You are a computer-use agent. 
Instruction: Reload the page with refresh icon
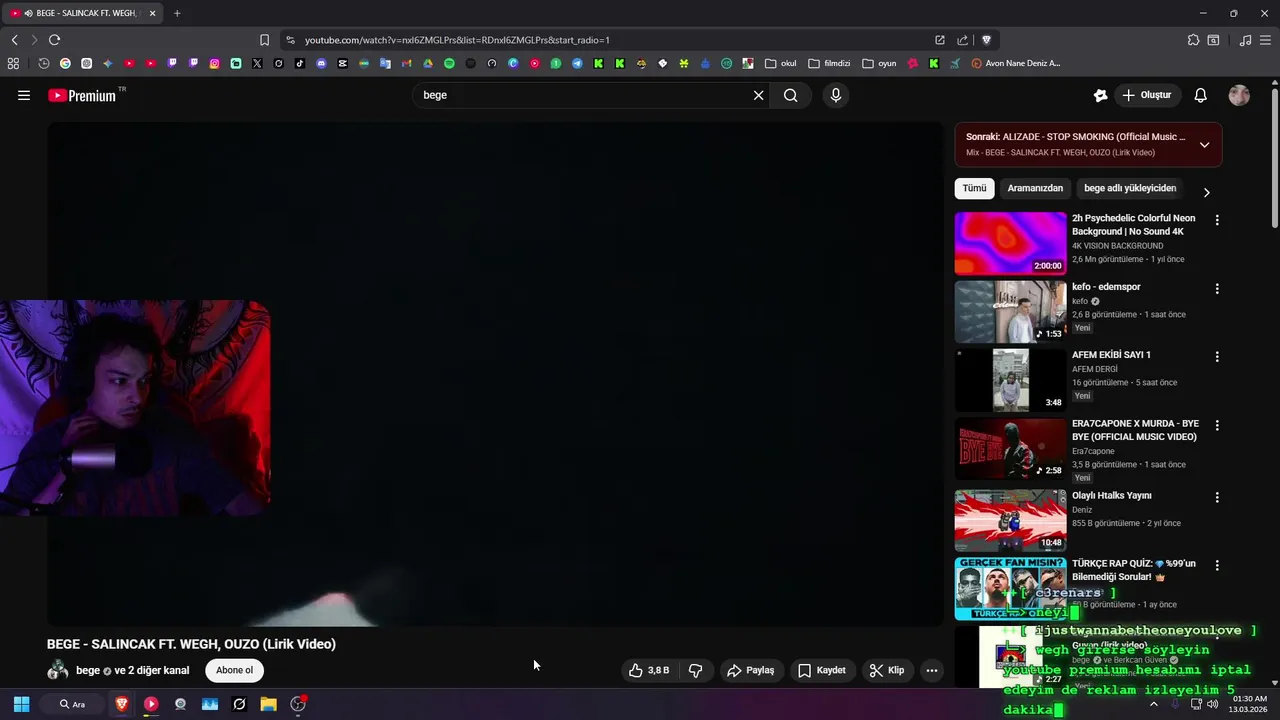pyautogui.click(x=54, y=40)
